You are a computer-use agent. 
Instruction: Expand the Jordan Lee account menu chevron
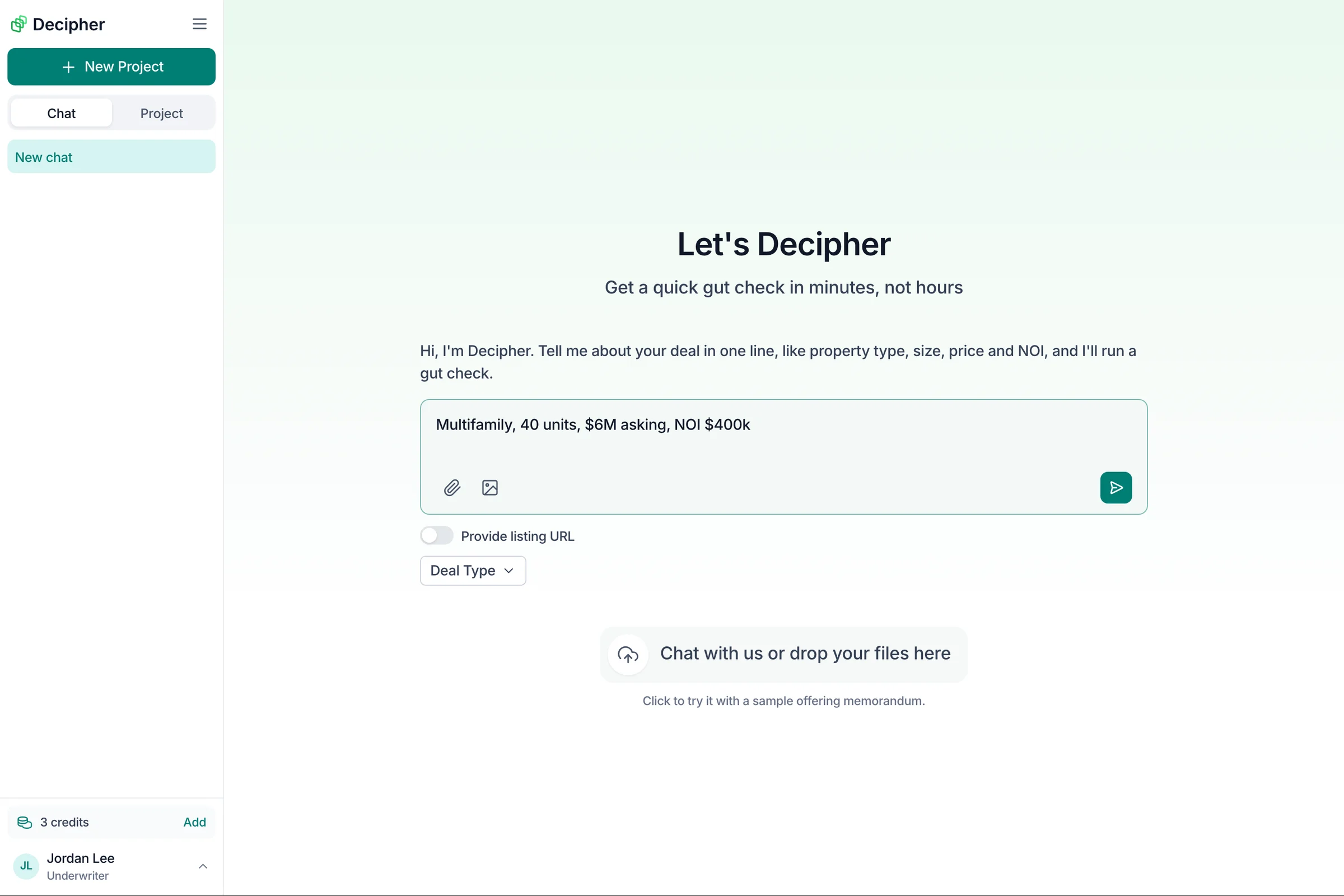[x=203, y=866]
